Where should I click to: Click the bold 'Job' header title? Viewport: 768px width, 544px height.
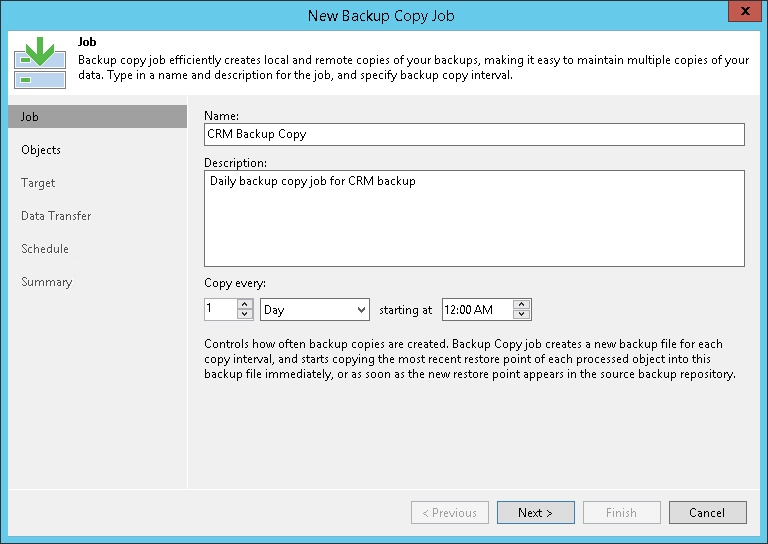point(87,42)
